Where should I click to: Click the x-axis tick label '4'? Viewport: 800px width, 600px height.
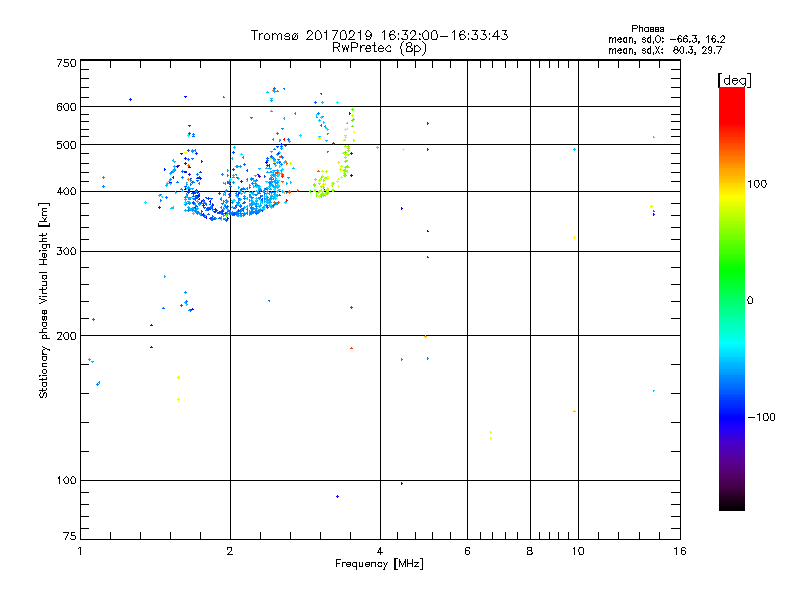[380, 551]
